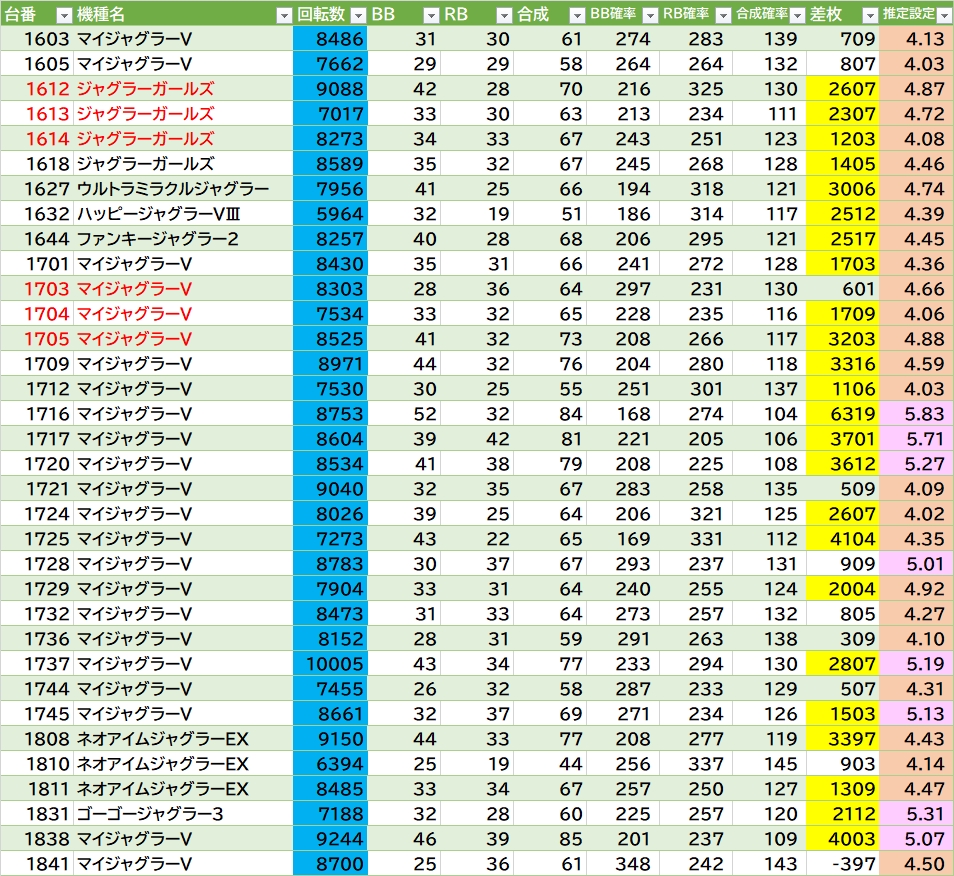Viewport: 954px width, 876px height.
Task: Select 回転数 cell 9040 in row 1721
Action: coord(330,488)
